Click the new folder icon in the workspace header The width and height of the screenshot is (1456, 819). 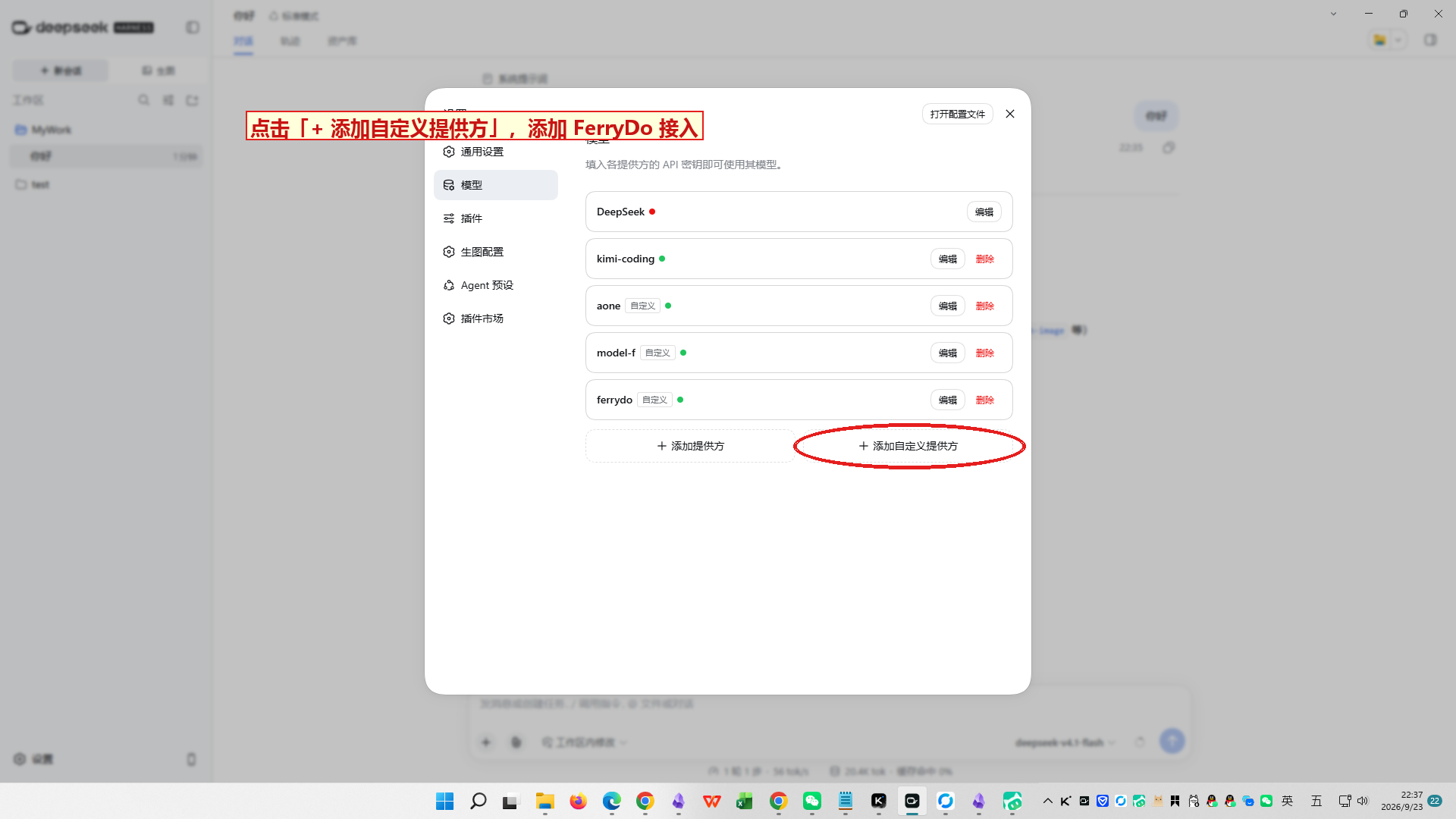pyautogui.click(x=192, y=100)
